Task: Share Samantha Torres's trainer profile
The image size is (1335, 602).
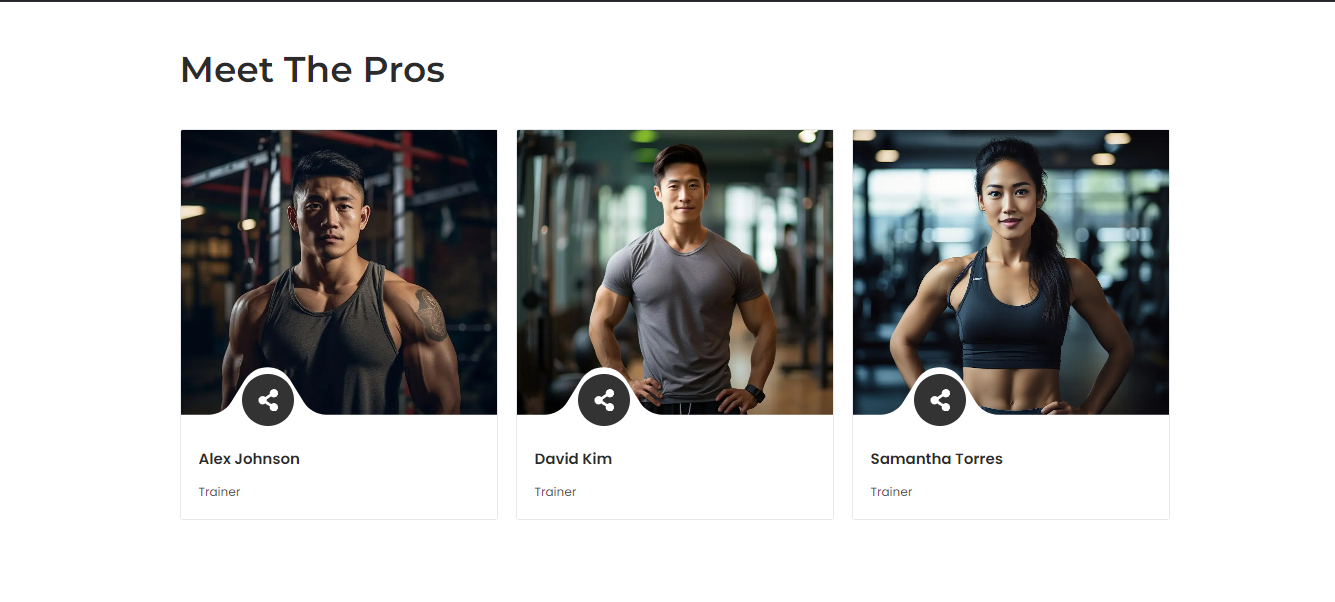Action: click(x=940, y=400)
